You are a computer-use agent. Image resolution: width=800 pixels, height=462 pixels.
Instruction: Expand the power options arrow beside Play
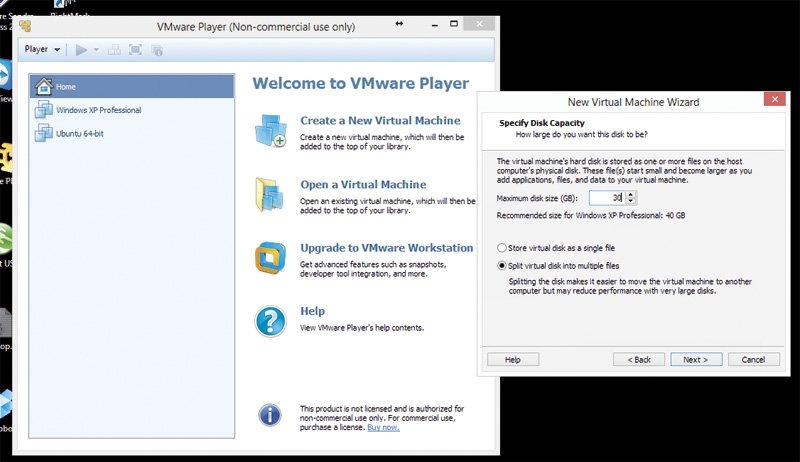(96, 50)
